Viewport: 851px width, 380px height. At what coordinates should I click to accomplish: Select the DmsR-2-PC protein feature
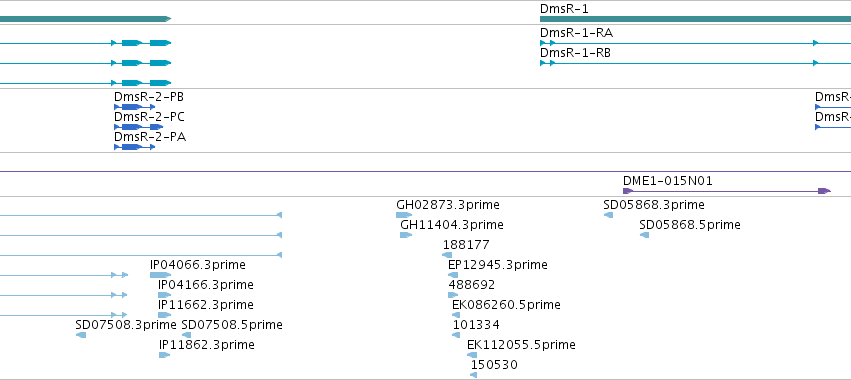pos(138,127)
